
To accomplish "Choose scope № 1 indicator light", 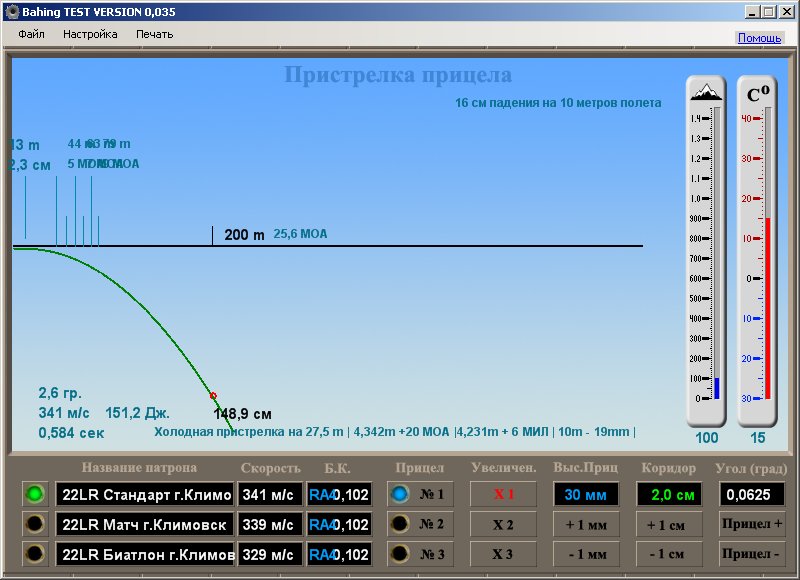I will (x=400, y=494).
